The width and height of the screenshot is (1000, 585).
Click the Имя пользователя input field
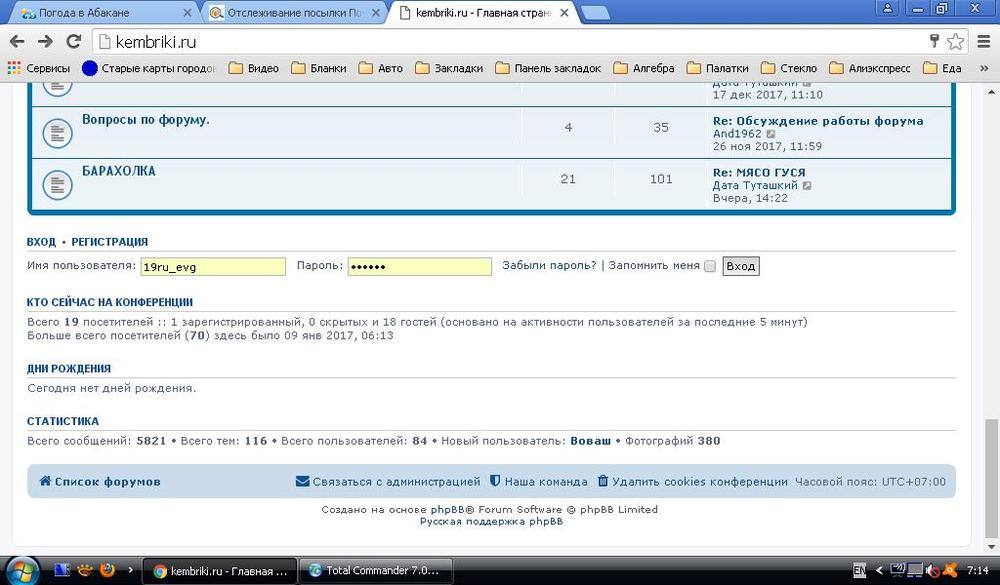coord(213,267)
